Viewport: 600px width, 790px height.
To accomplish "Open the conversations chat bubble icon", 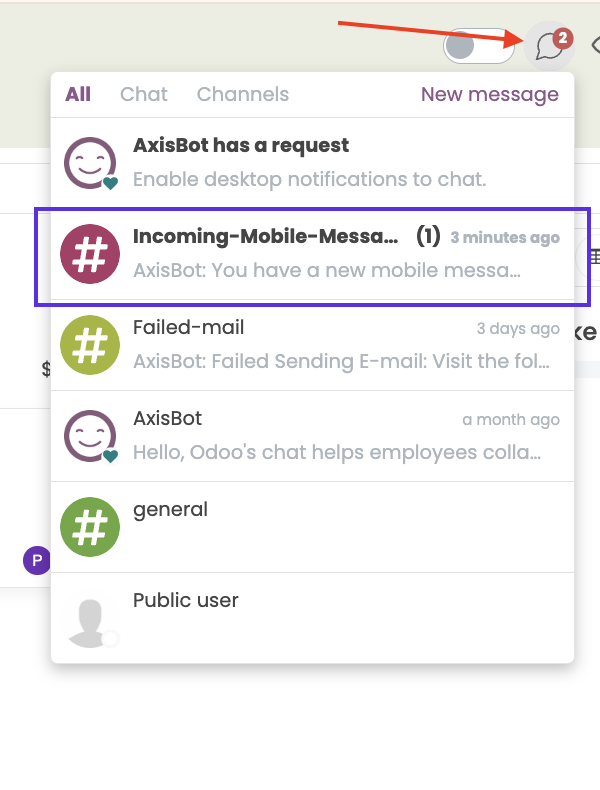I will (x=549, y=46).
